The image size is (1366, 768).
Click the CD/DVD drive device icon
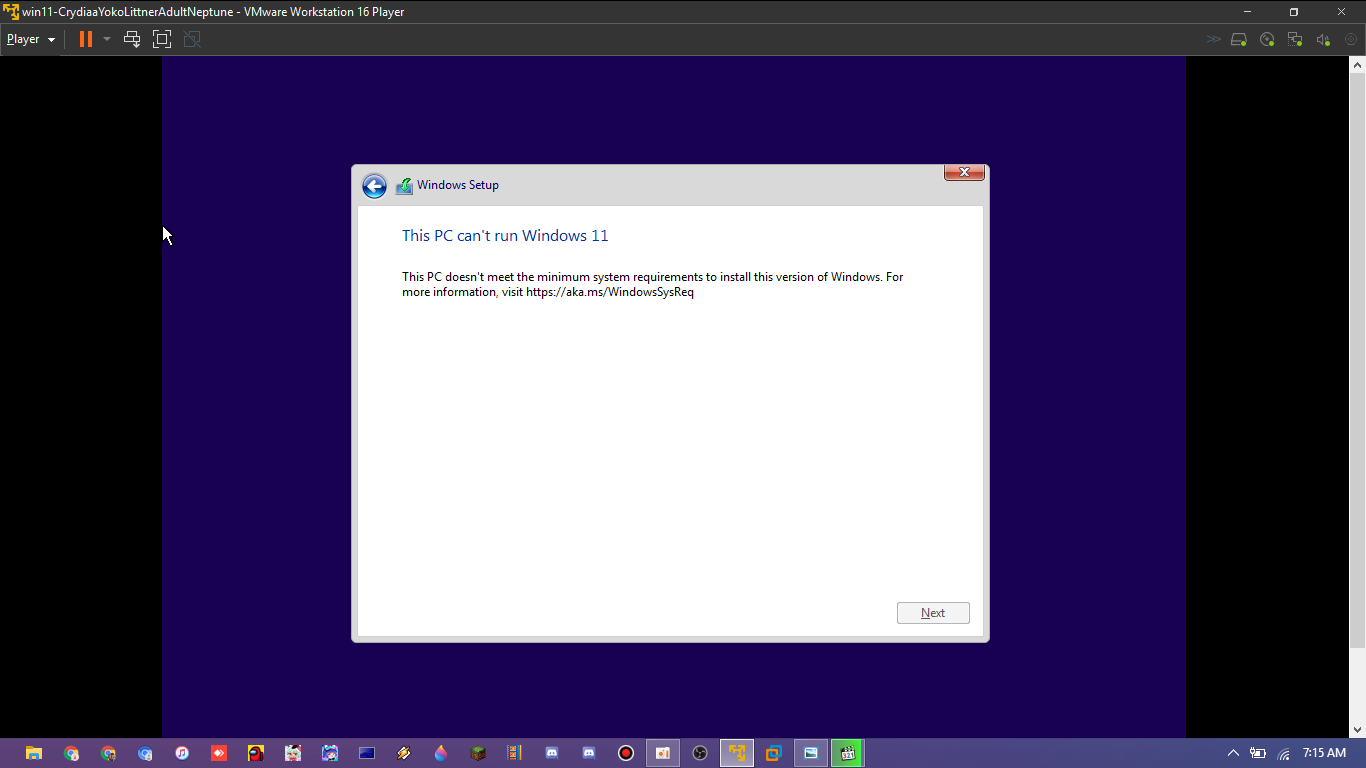(1267, 40)
